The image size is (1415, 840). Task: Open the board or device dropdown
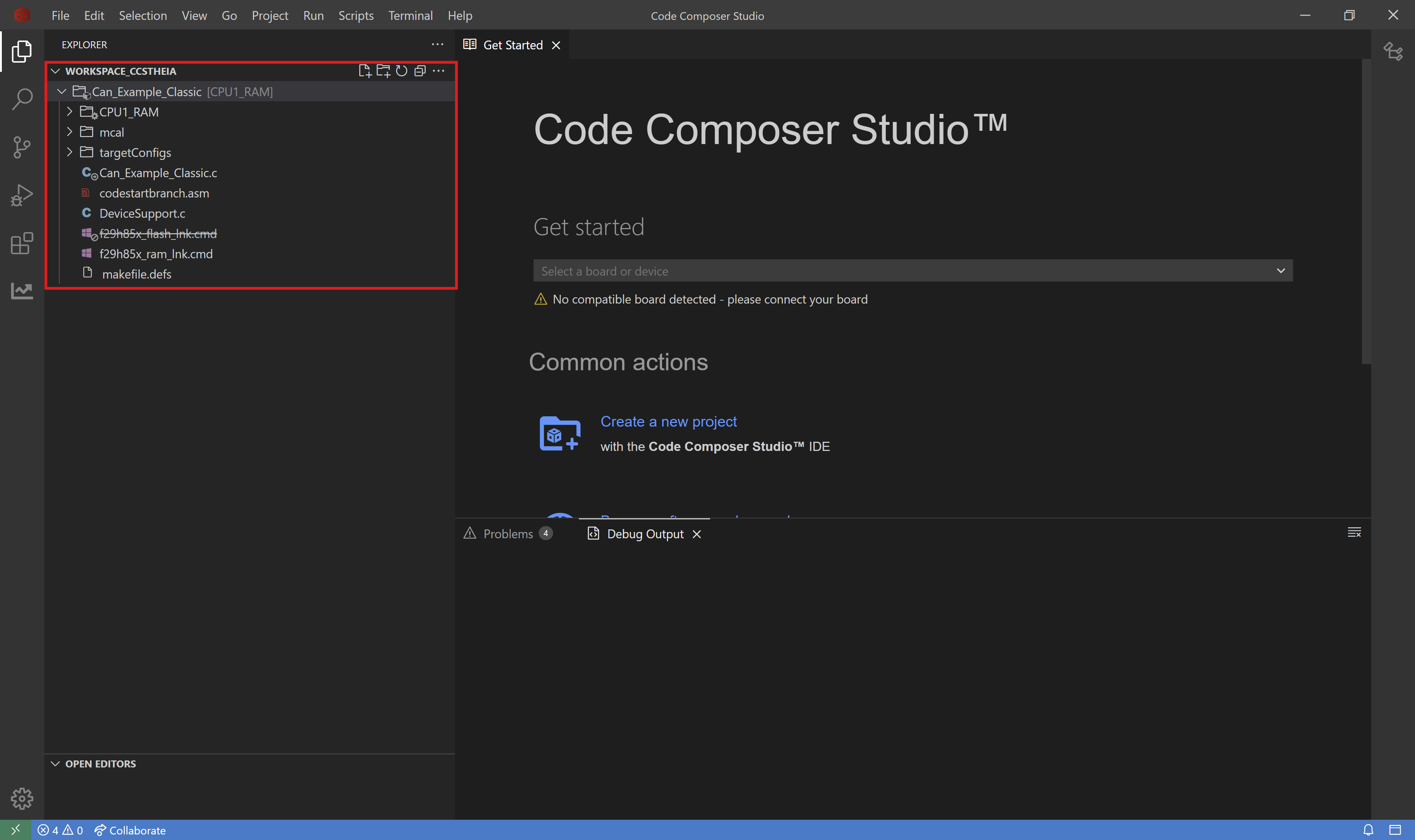pyautogui.click(x=912, y=271)
